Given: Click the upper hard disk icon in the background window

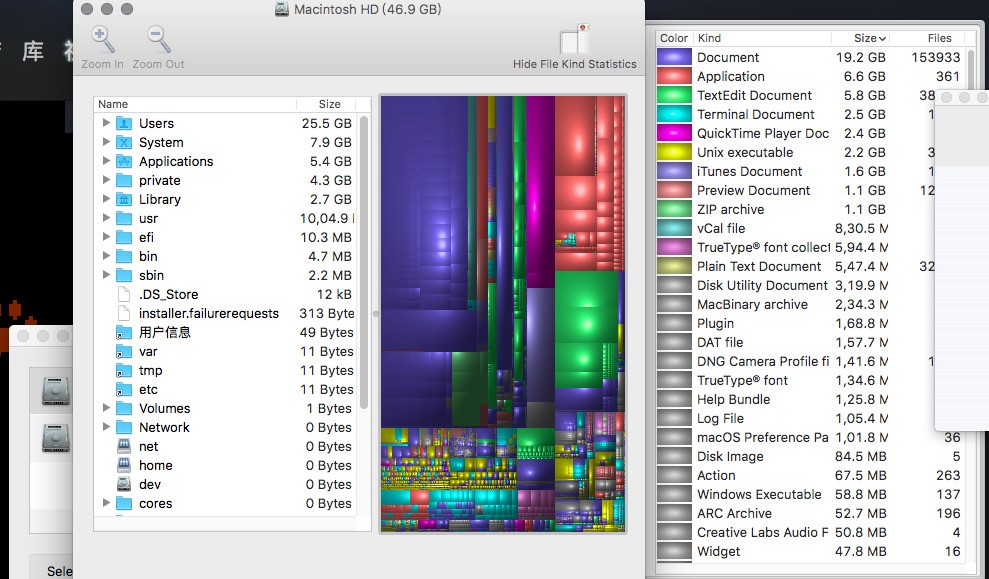Looking at the screenshot, I should (56, 390).
